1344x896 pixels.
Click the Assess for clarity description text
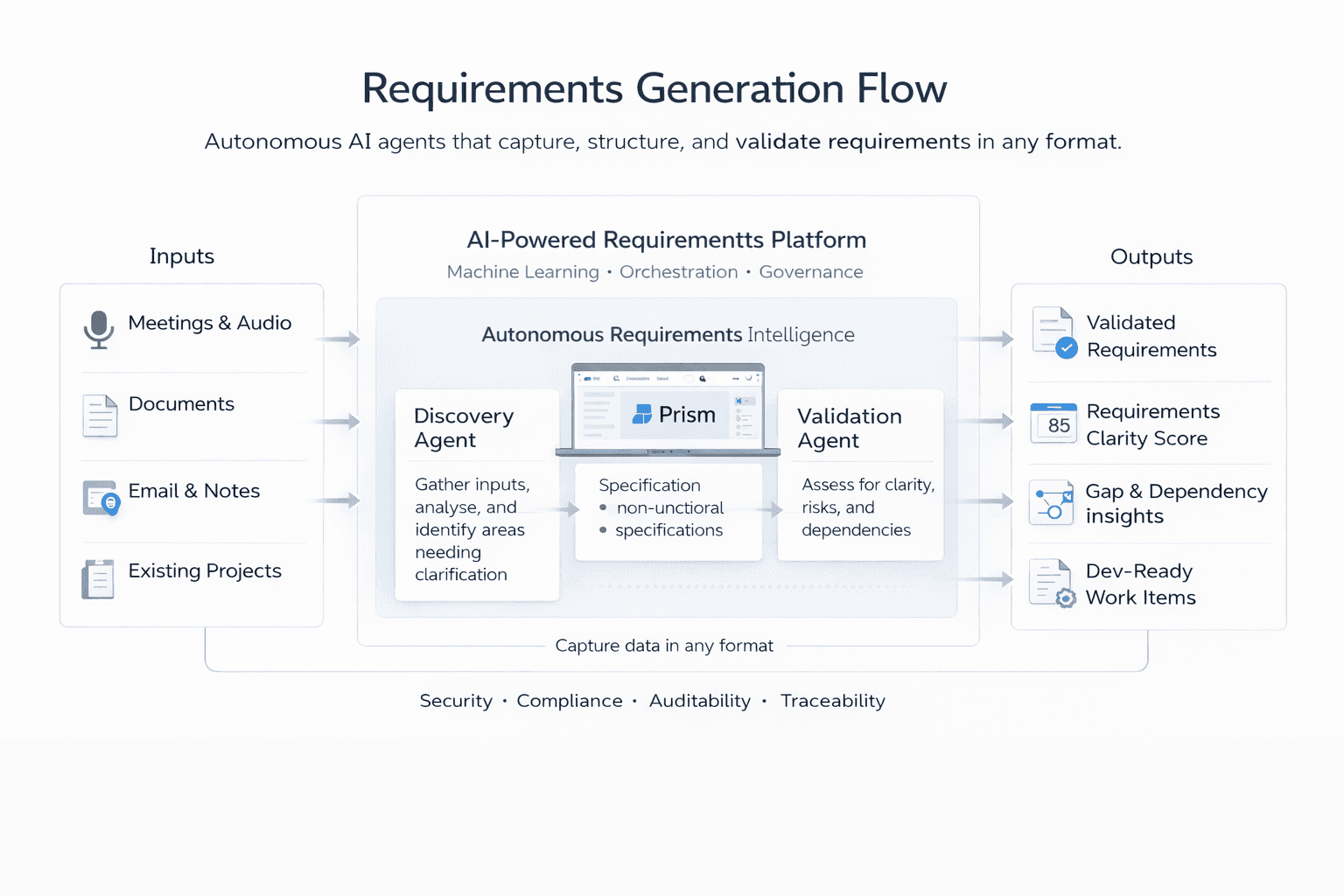tap(868, 507)
